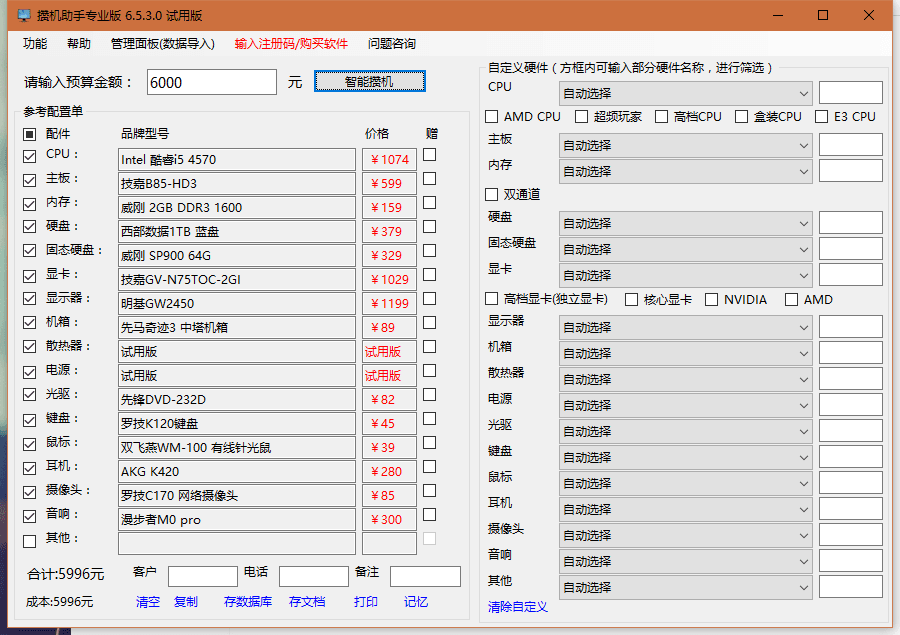Open 管理面板(数据导入) menu

pos(162,44)
